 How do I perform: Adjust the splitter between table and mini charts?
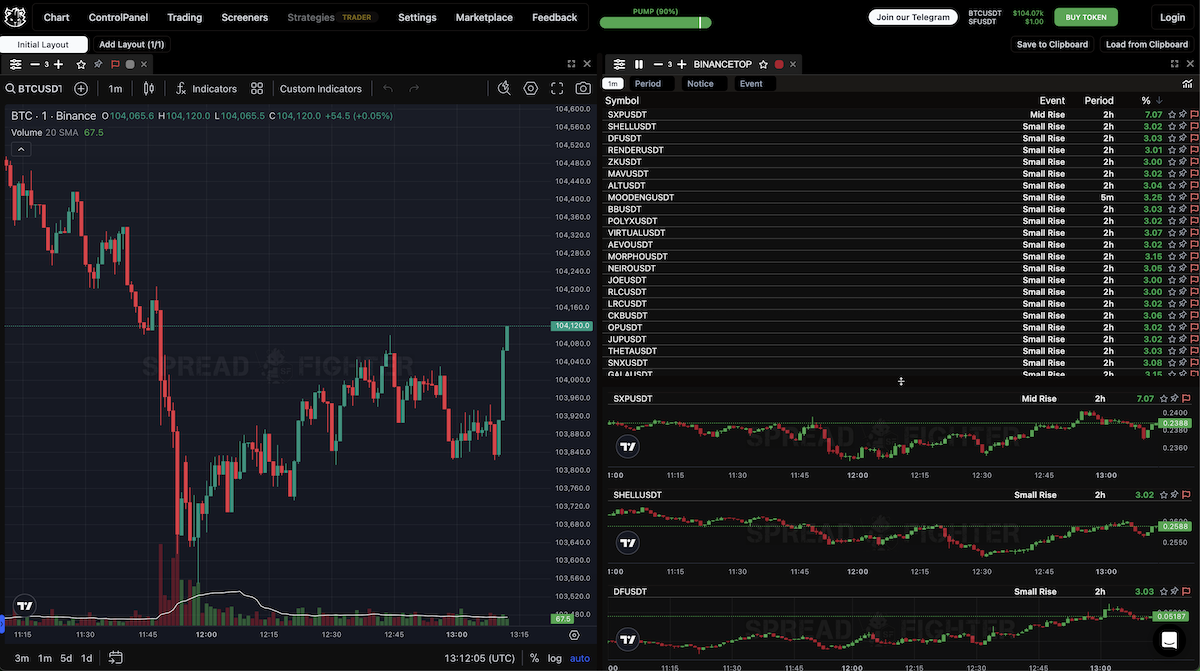click(x=901, y=382)
